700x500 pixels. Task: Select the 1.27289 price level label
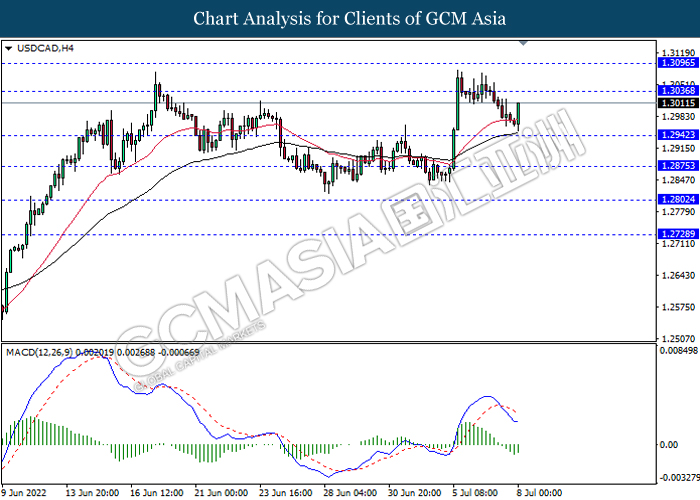tap(679, 234)
